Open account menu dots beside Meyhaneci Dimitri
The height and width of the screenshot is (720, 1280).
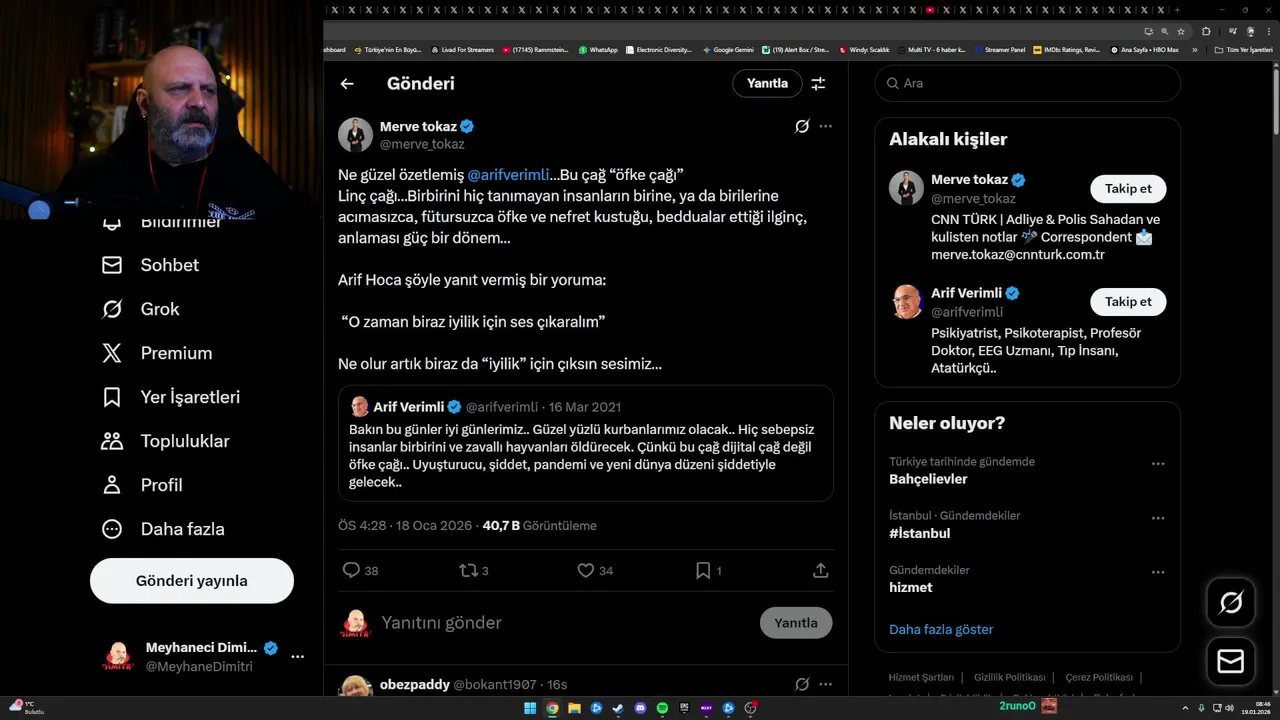click(297, 657)
